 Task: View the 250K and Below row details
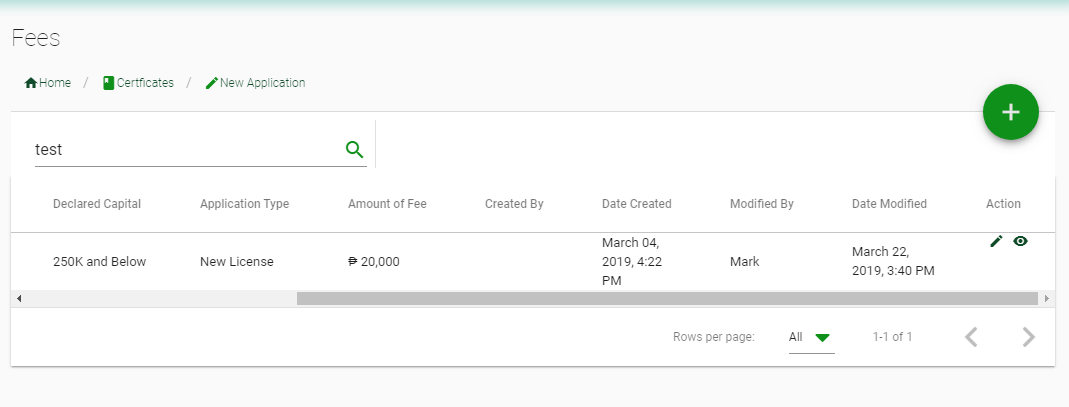pos(1020,241)
